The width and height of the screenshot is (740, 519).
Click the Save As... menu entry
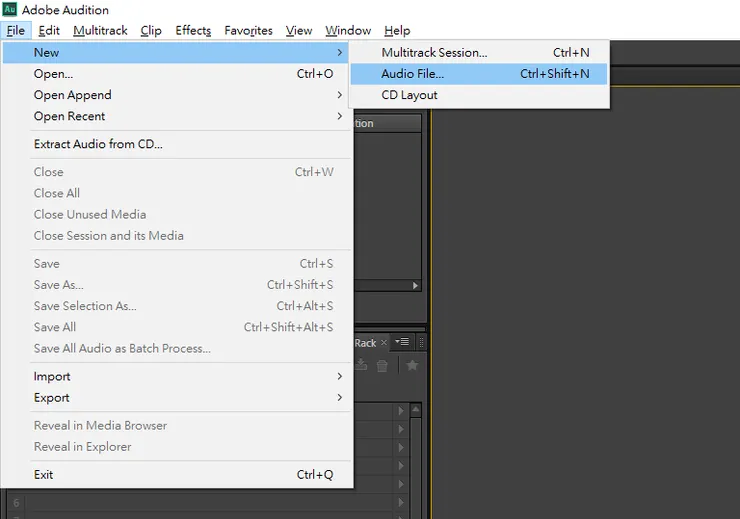tap(177, 285)
